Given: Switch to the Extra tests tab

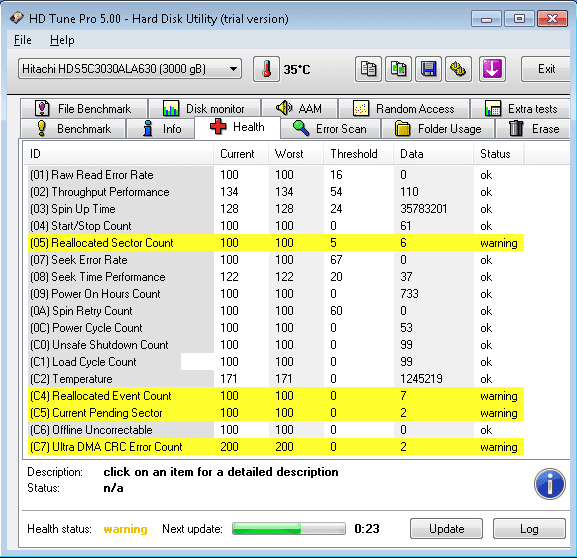Looking at the screenshot, I should click(x=521, y=109).
